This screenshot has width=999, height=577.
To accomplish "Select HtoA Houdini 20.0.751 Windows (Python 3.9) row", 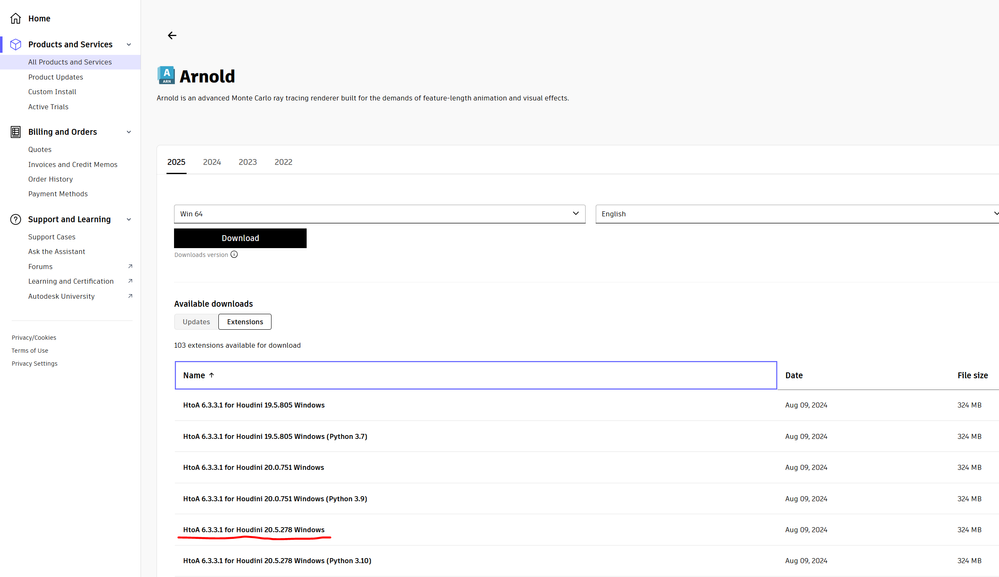I will tap(275, 499).
